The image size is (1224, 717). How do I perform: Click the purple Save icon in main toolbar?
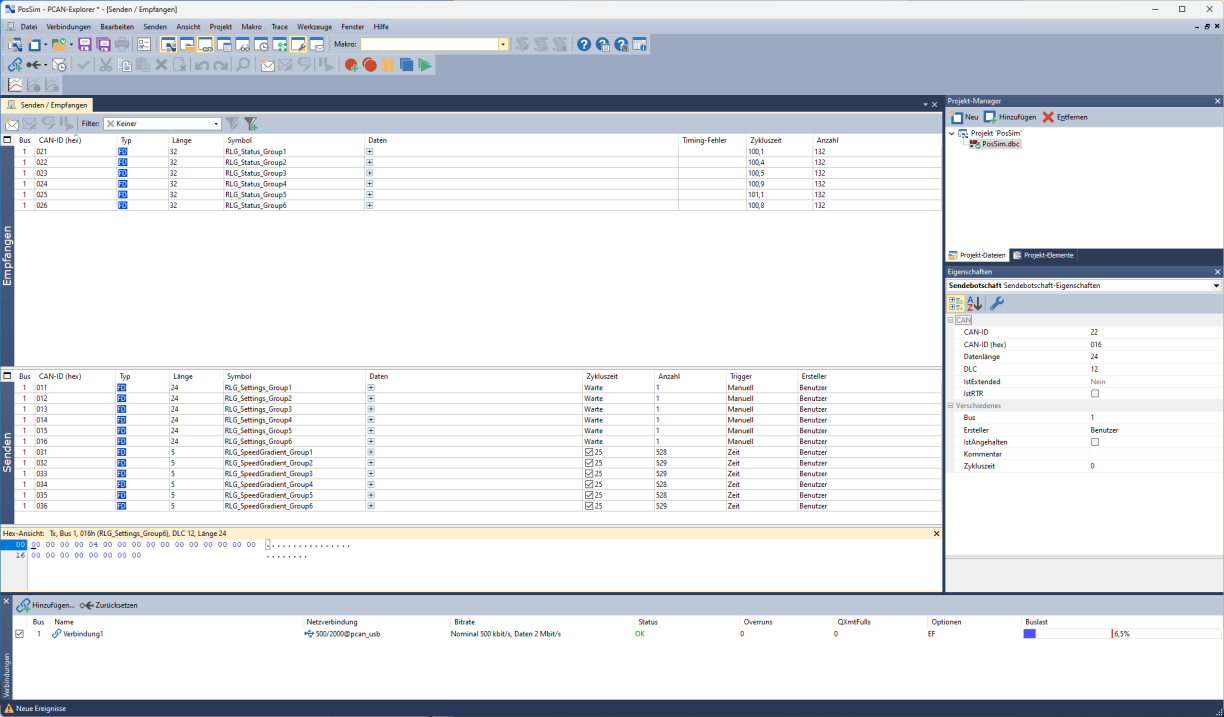coord(85,45)
